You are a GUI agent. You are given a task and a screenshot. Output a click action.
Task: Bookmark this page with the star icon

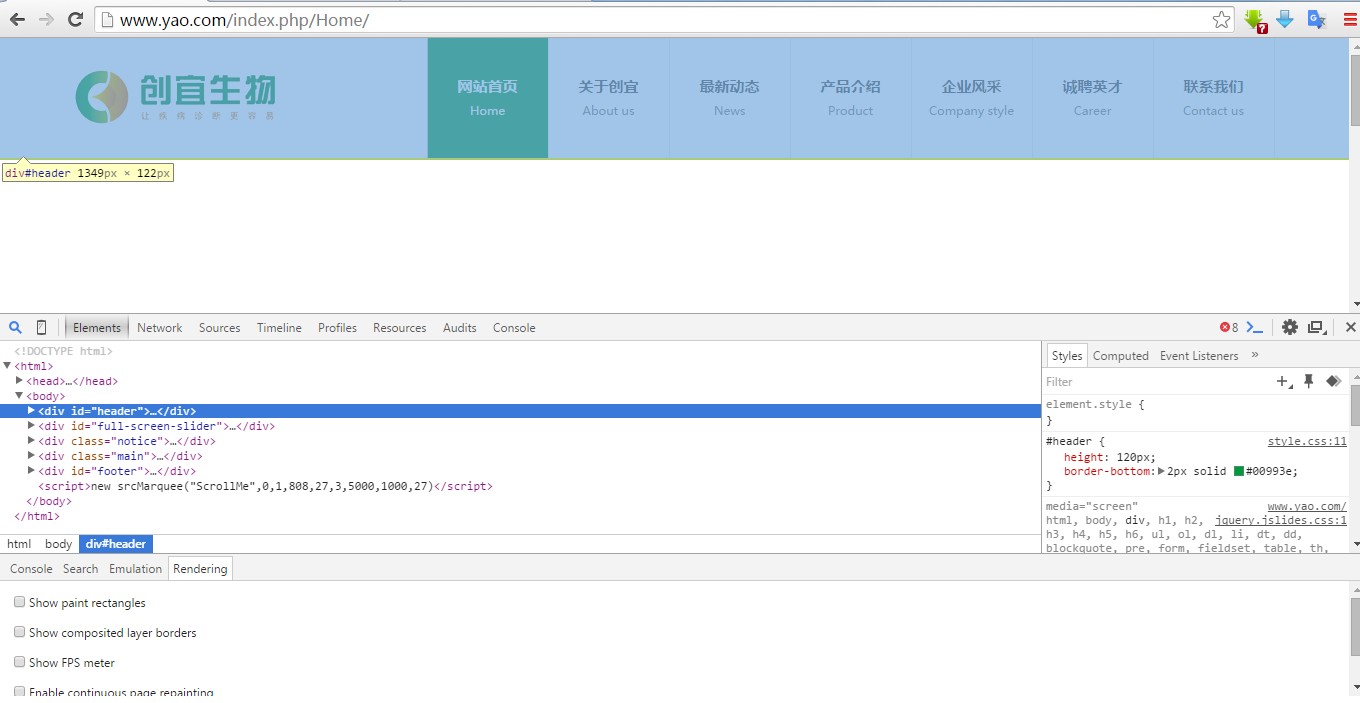[1221, 19]
